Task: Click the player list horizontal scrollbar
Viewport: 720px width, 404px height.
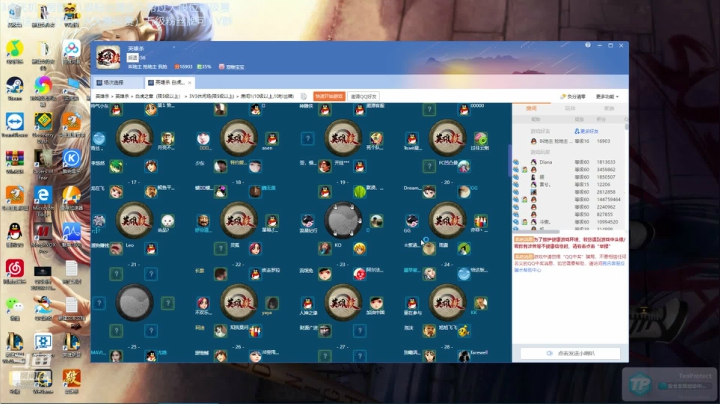Action: pos(537,231)
